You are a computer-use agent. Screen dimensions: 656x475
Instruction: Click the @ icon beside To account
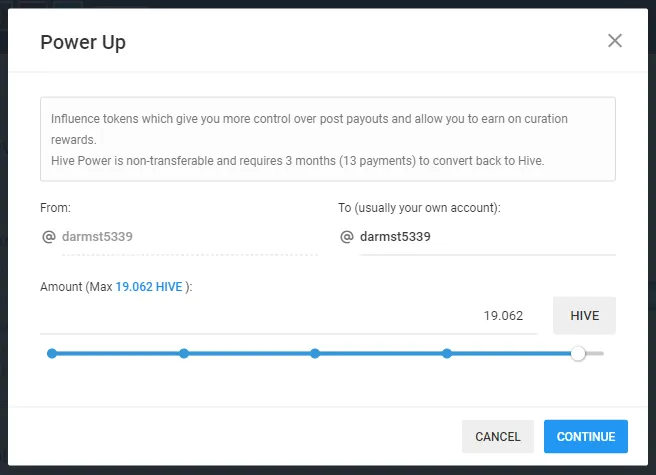347,237
